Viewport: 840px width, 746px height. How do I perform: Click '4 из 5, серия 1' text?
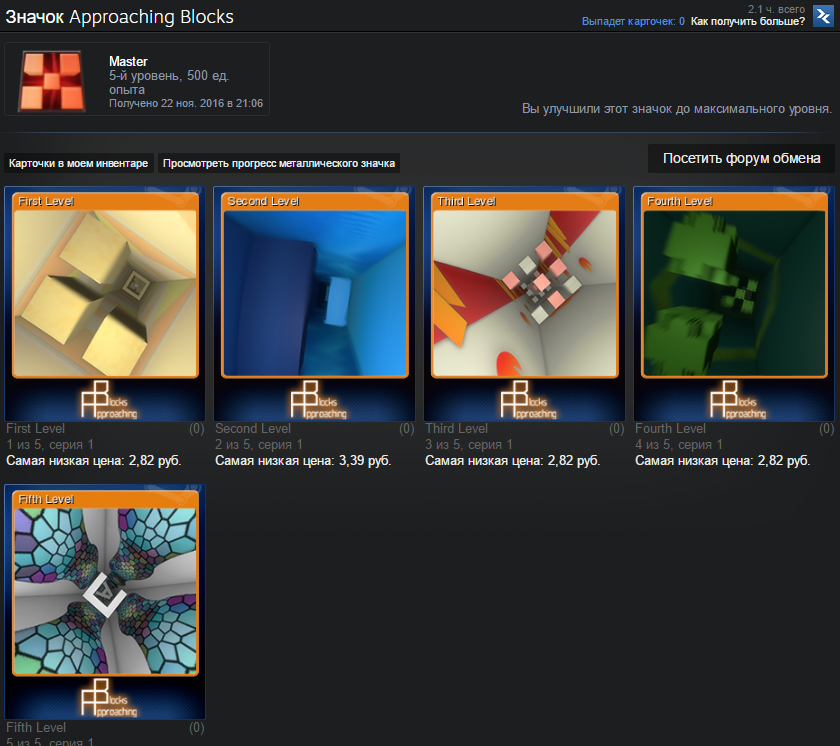click(679, 444)
